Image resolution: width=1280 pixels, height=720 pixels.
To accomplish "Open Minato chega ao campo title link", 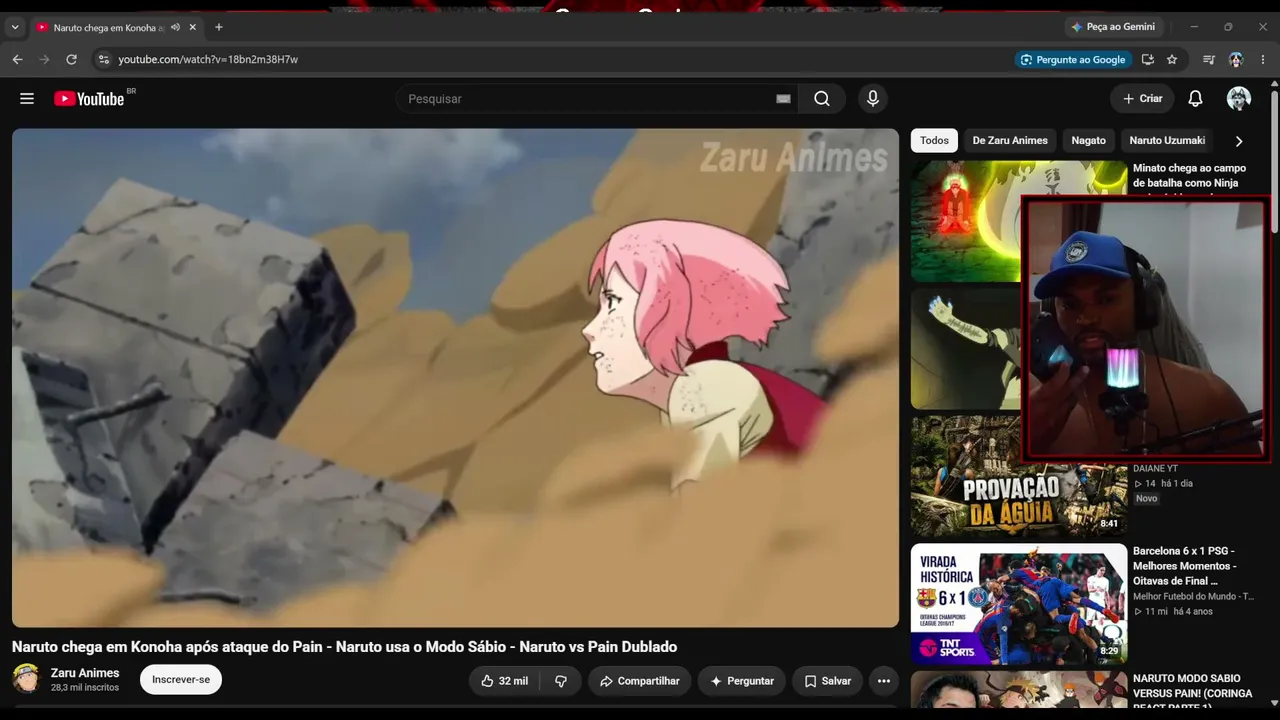I will point(1189,176).
